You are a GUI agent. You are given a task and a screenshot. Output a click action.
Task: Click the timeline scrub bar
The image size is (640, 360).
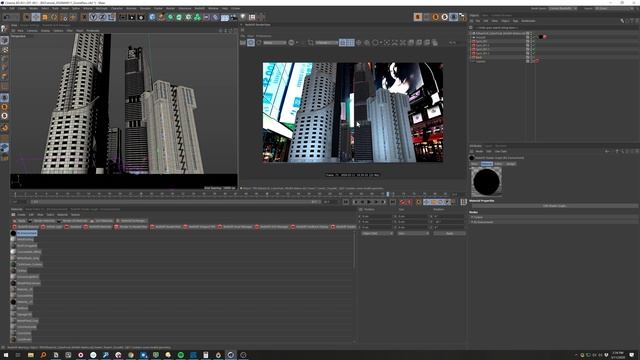click(175, 202)
